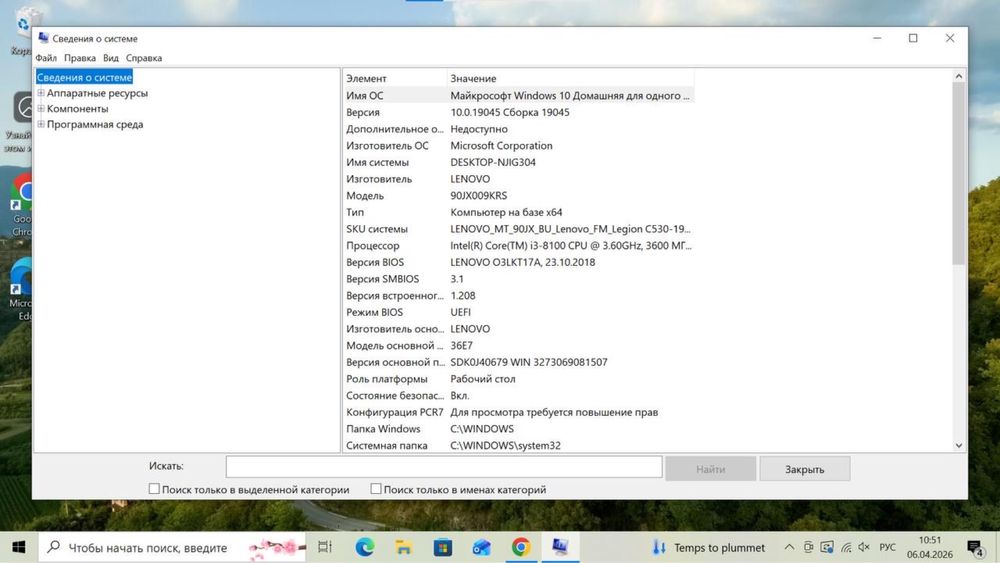Select the 'Версия BIOS' row
1000x563 pixels.
(518, 262)
